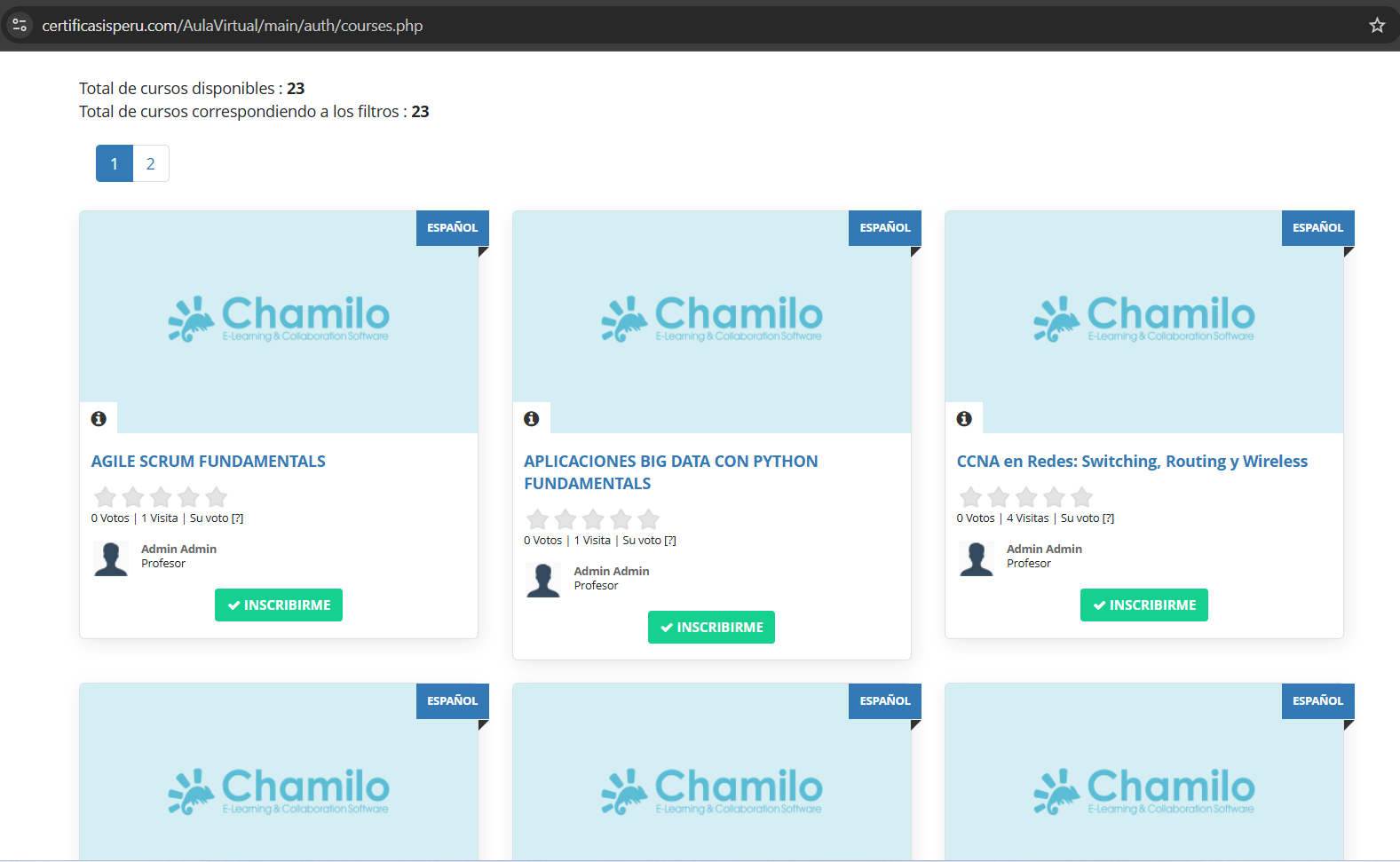Click Admin Admin avatar on Agile Scrum card

[111, 558]
